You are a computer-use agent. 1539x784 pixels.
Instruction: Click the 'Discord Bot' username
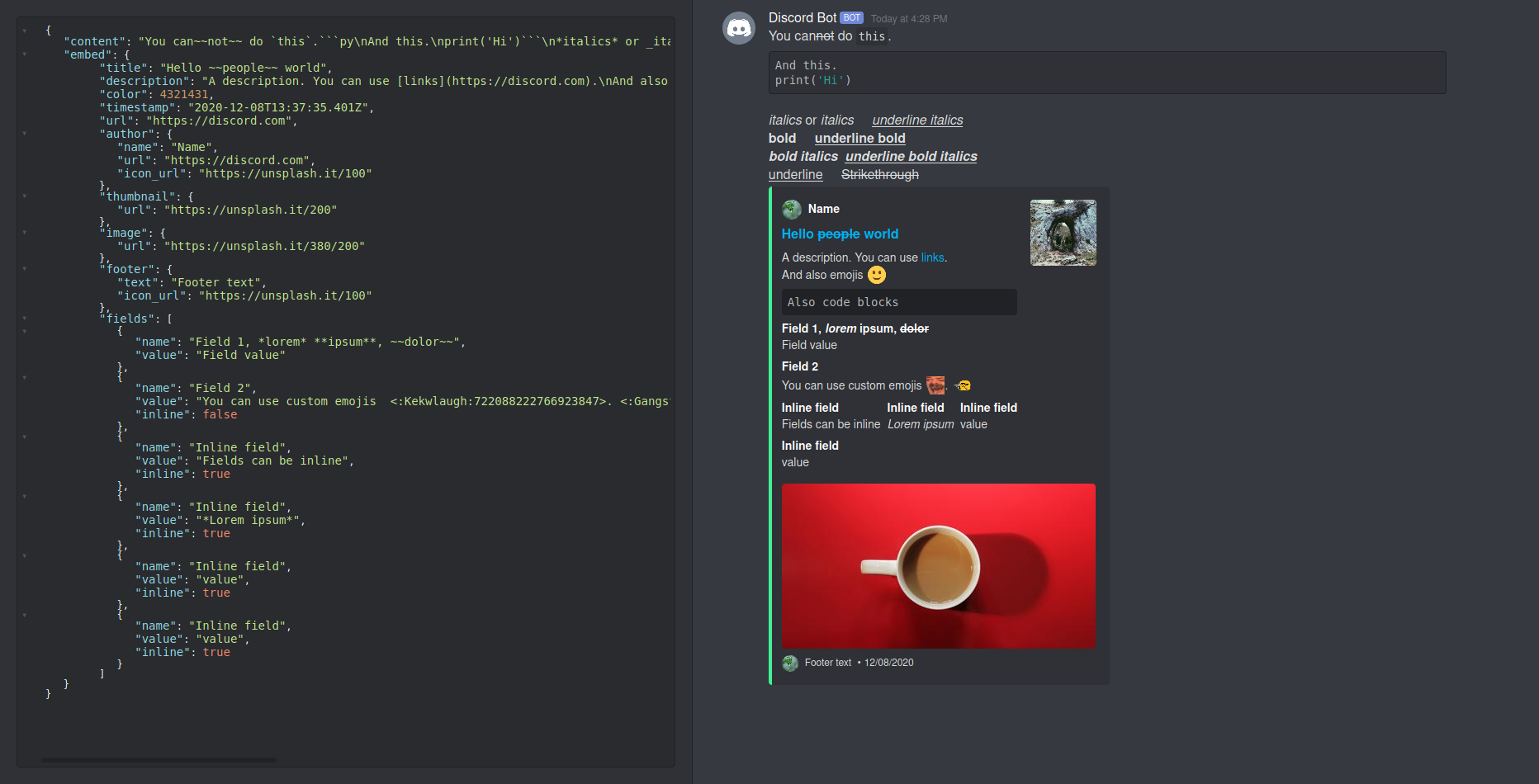[x=802, y=18]
